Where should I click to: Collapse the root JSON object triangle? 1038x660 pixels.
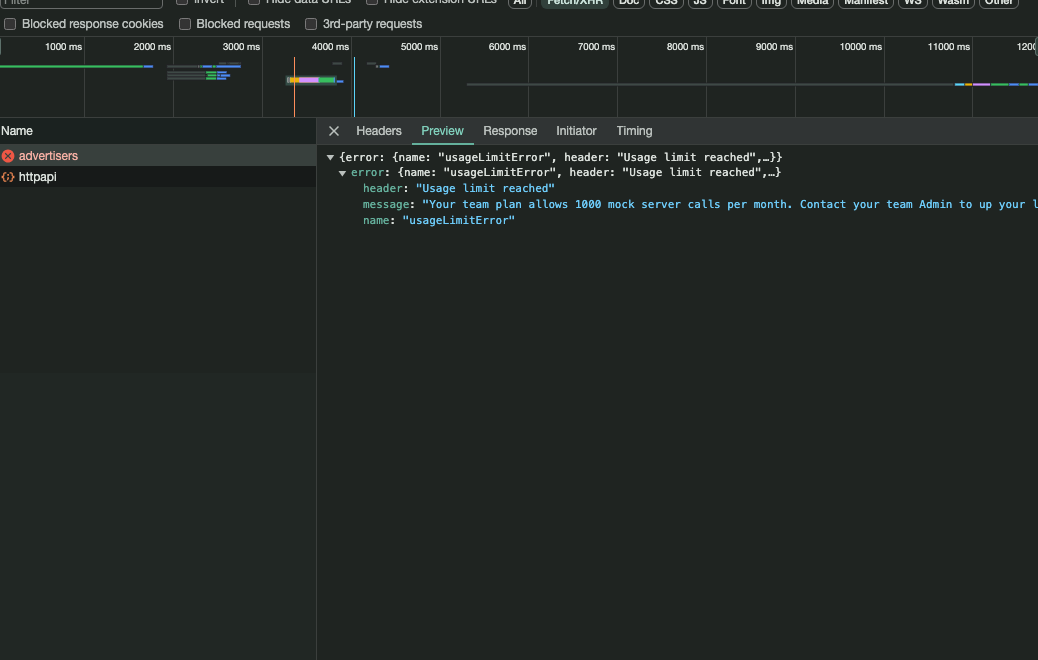coord(330,158)
